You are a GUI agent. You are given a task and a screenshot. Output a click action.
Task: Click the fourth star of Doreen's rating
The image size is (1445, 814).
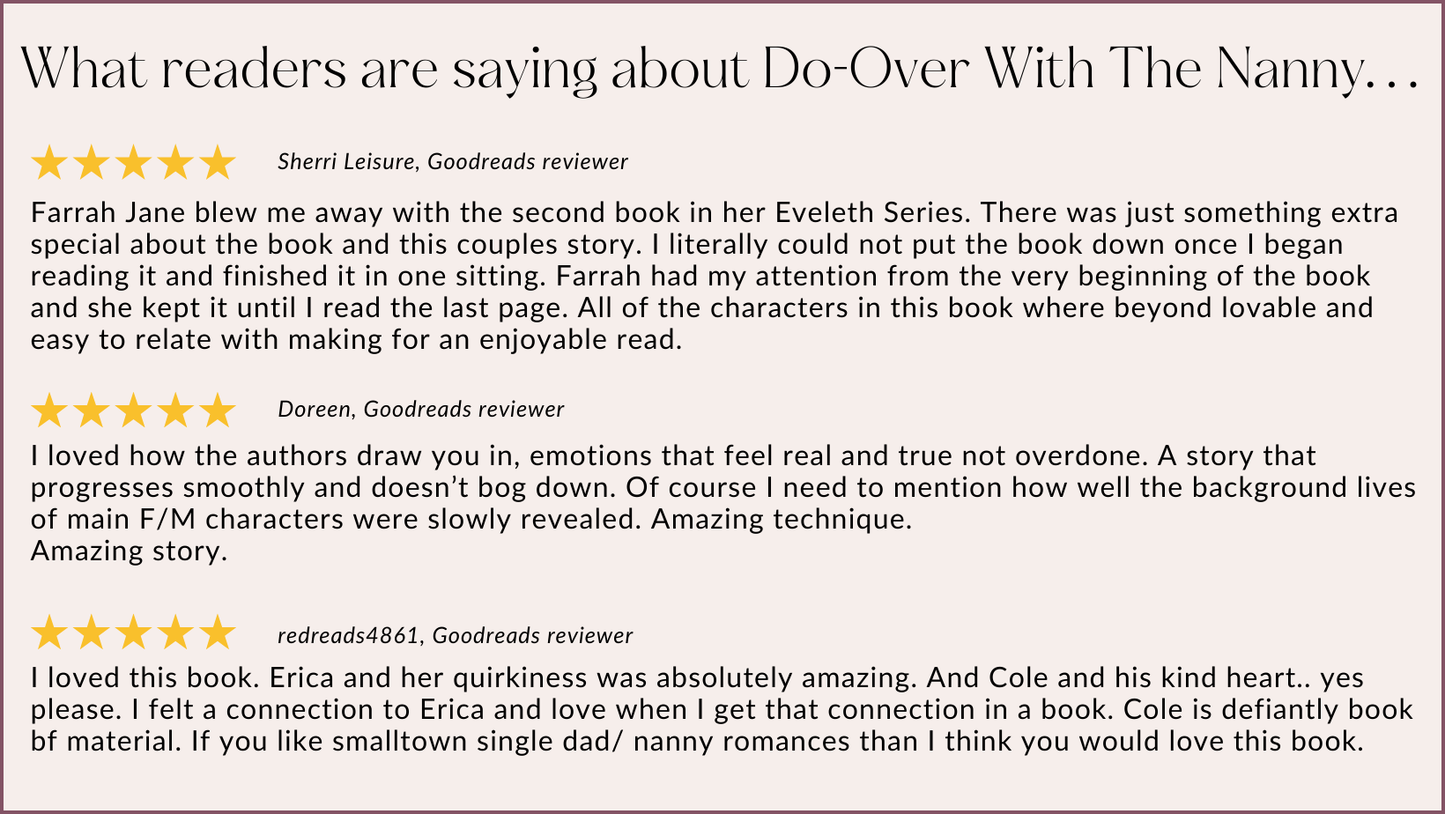pos(175,410)
